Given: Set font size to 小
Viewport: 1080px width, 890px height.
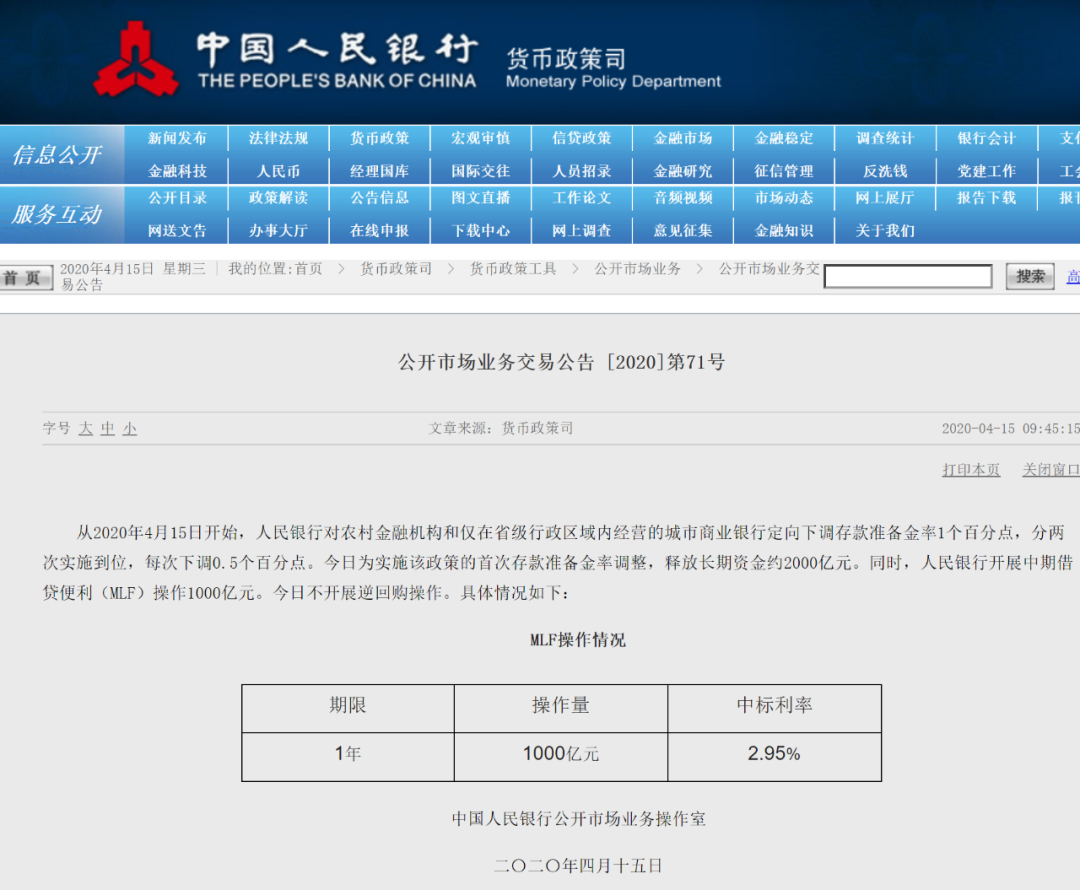Looking at the screenshot, I should (x=129, y=428).
